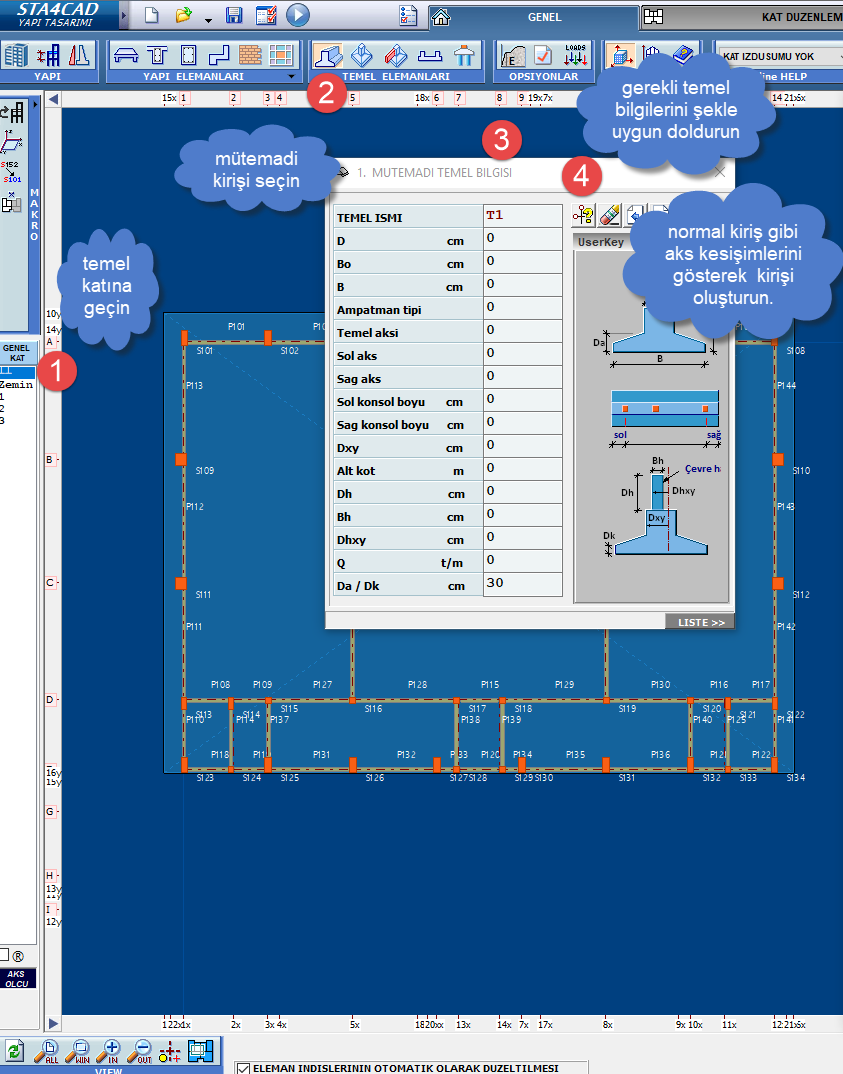Edit the TEMEL ISMI field value T1
The image size is (843, 1074).
(523, 215)
